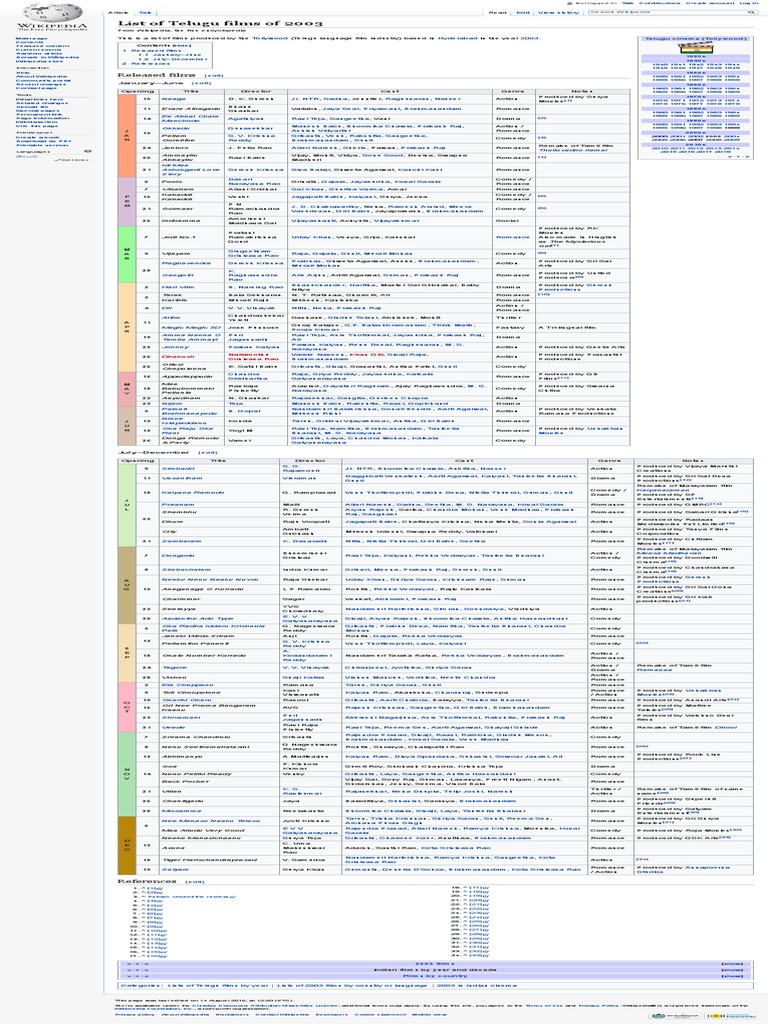This screenshot has width=768, height=1024.
Task: Open the Simhachalam film link
Action: tap(186, 569)
